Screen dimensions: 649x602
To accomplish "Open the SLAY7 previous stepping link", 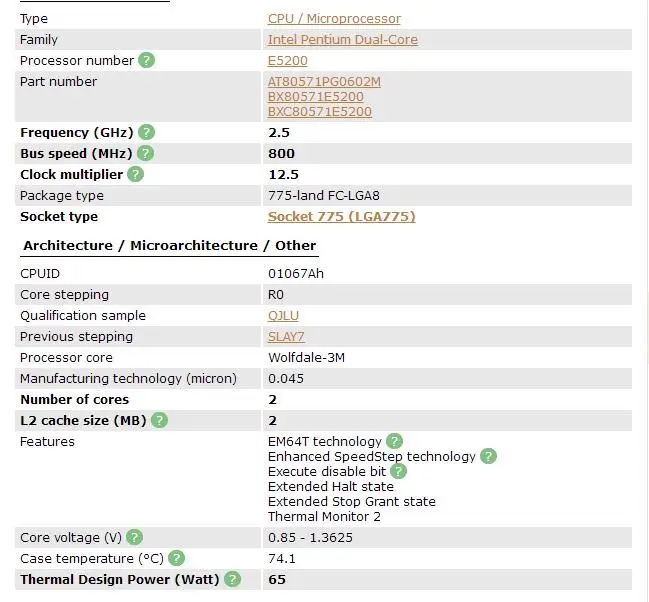I will click(x=286, y=337).
